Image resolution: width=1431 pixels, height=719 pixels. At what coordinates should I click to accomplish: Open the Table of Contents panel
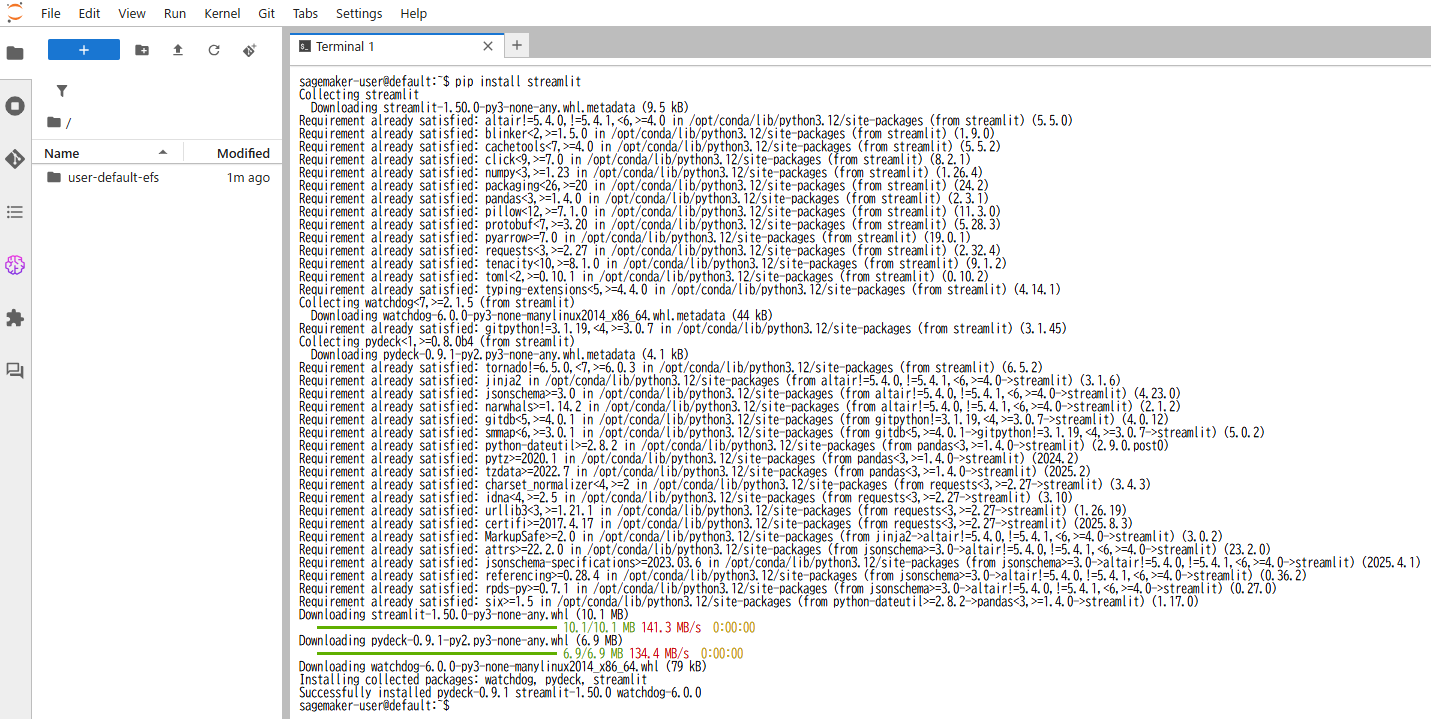(15, 212)
